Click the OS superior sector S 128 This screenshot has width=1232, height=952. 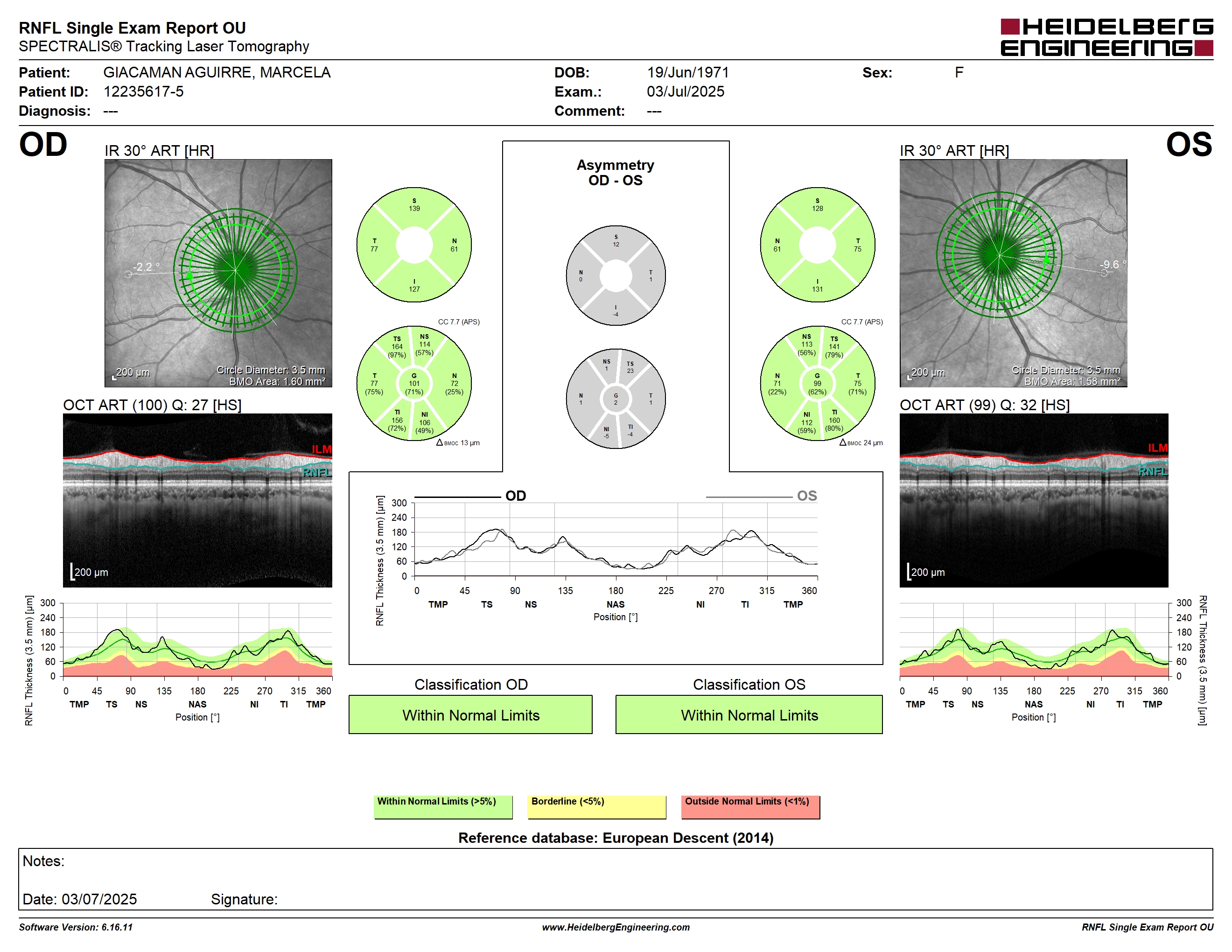818,205
